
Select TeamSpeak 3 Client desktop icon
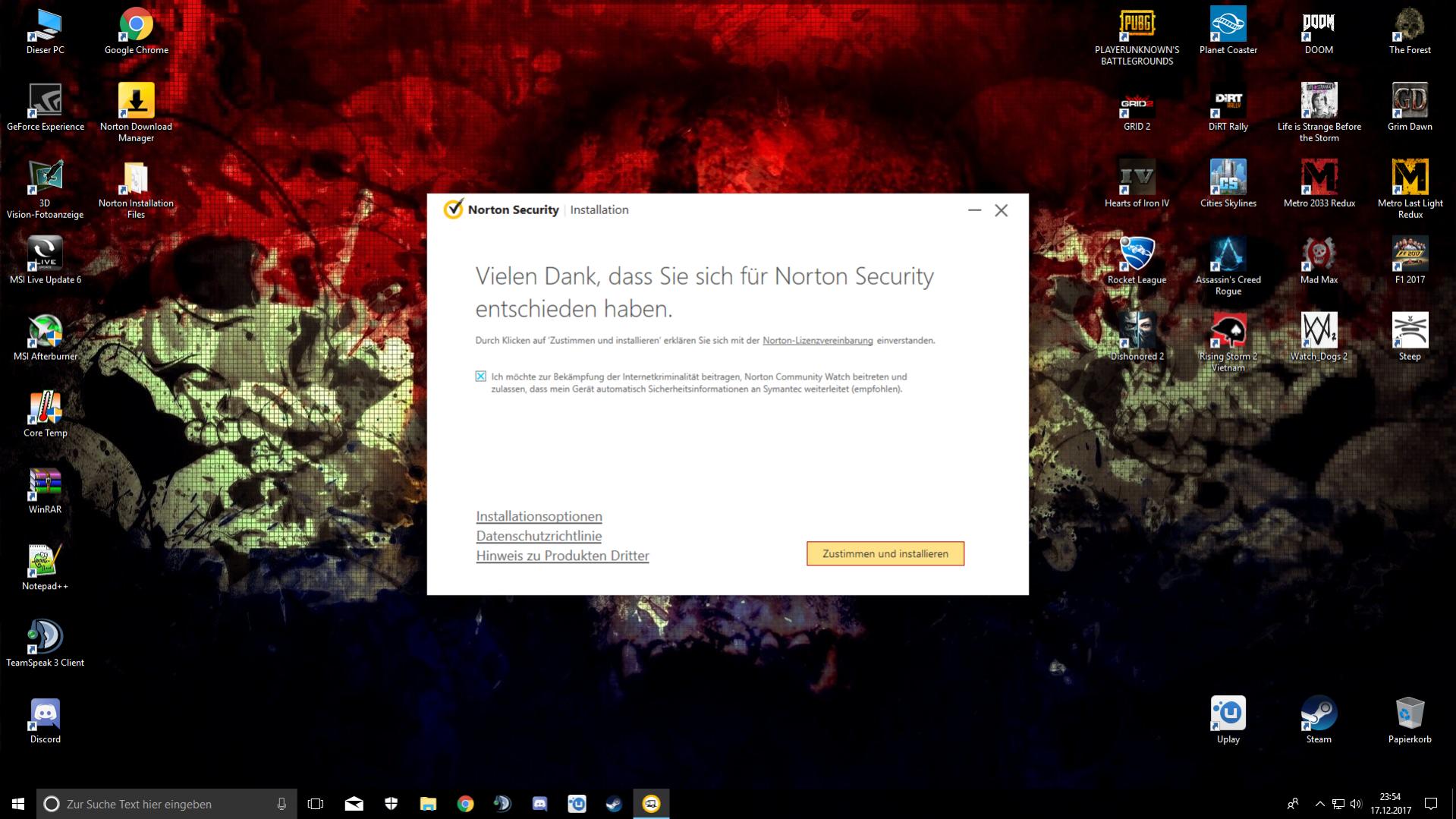(x=46, y=644)
